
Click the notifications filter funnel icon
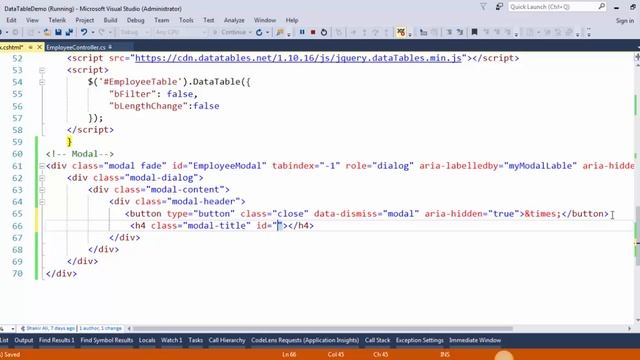tap(483, 7)
